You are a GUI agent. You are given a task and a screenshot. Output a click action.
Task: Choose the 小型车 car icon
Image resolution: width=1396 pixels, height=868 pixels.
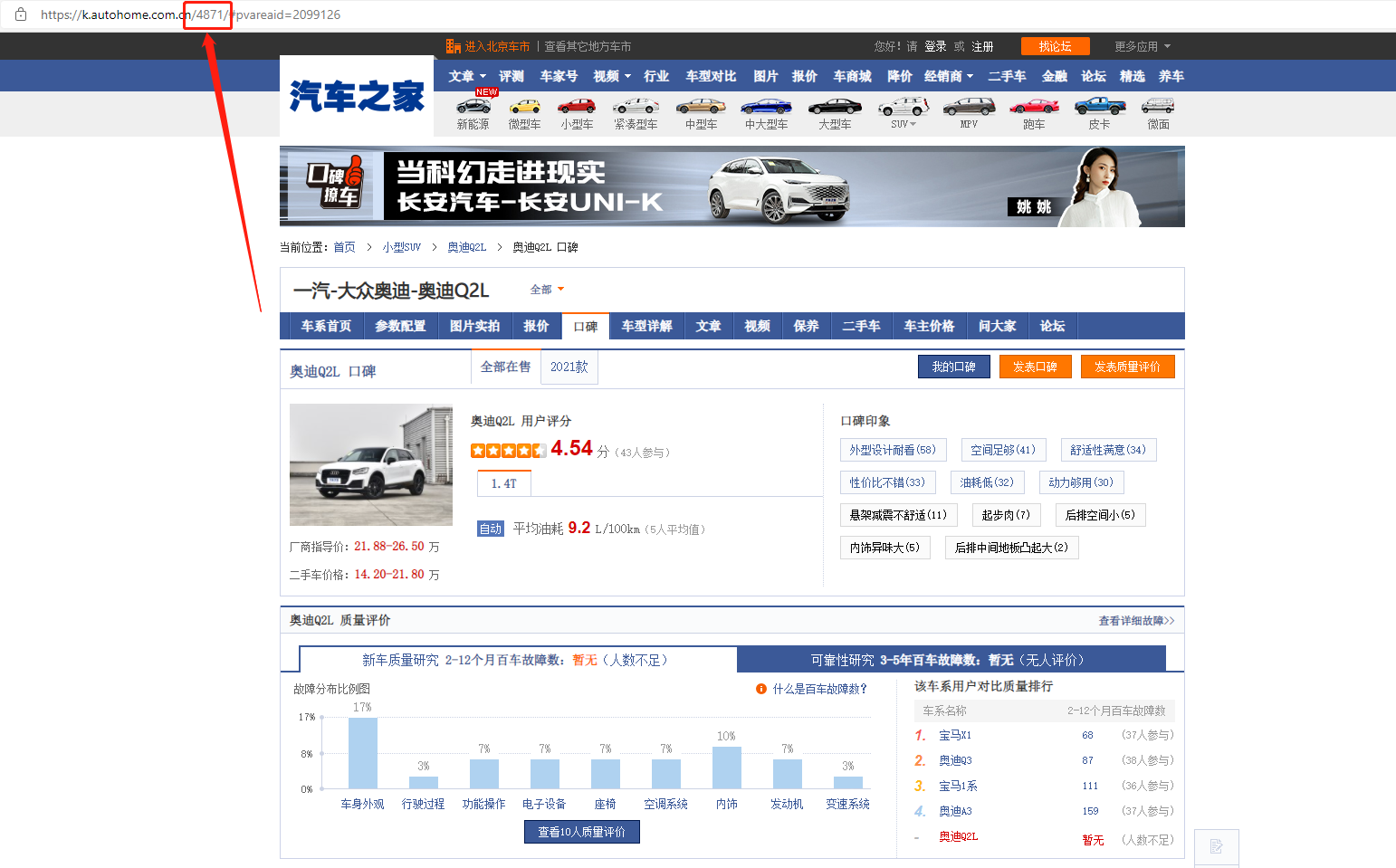[x=577, y=106]
